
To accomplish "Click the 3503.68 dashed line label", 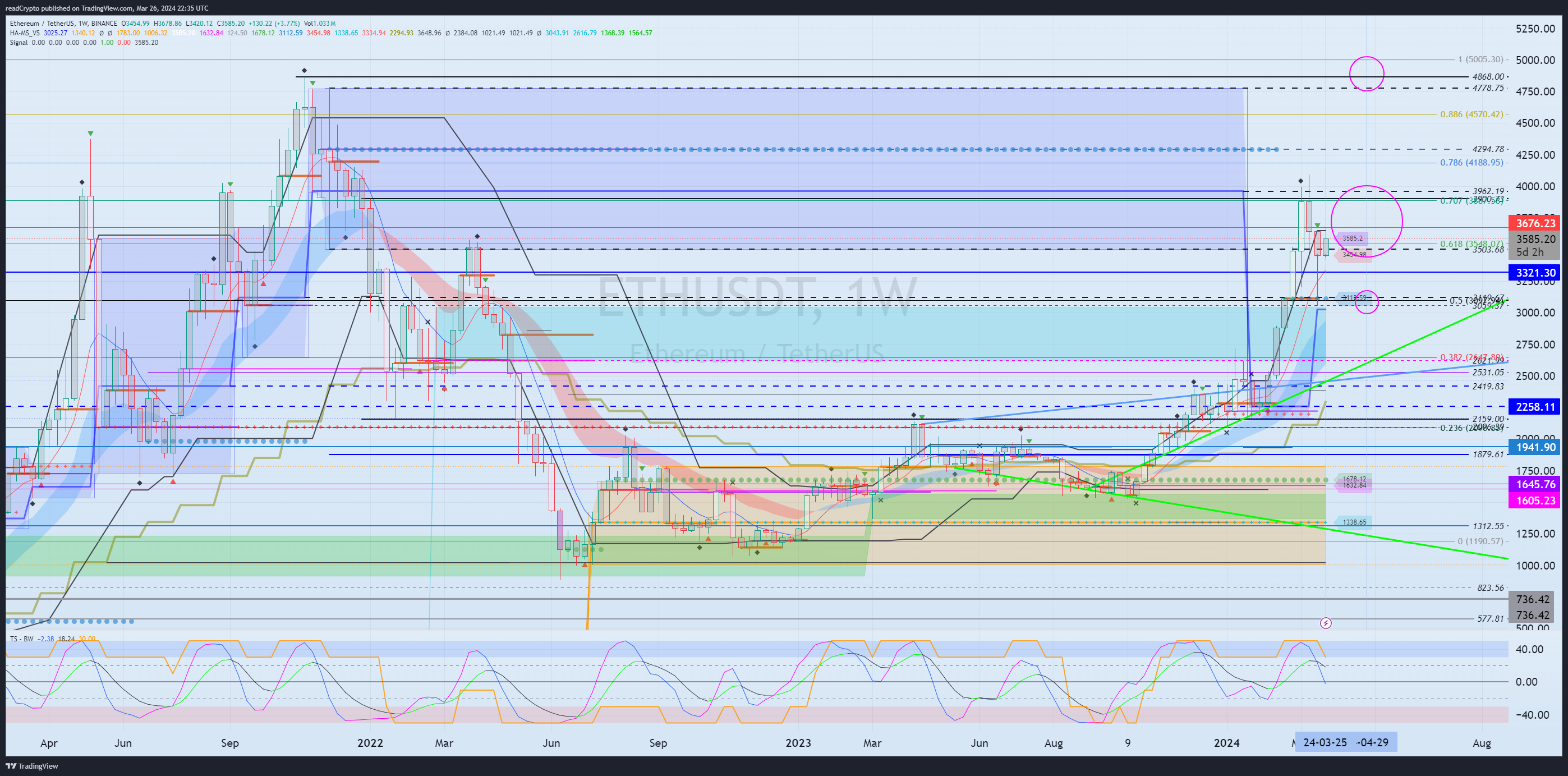I will click(1488, 250).
